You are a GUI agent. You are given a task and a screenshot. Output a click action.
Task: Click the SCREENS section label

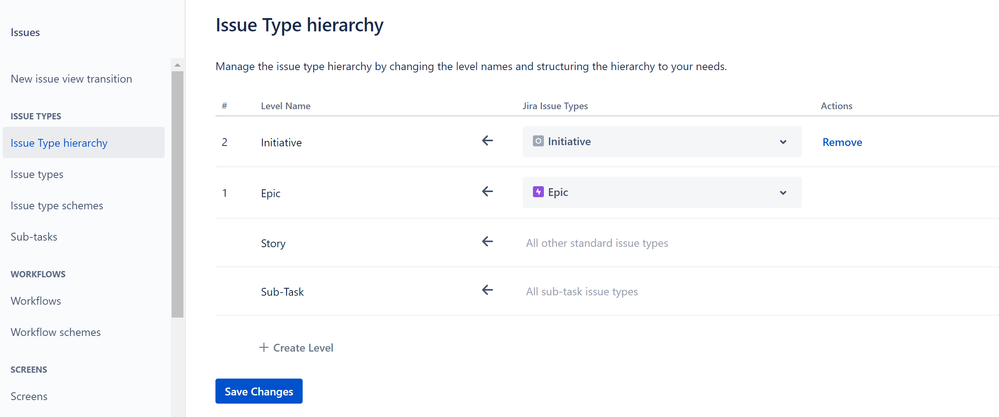(x=29, y=369)
